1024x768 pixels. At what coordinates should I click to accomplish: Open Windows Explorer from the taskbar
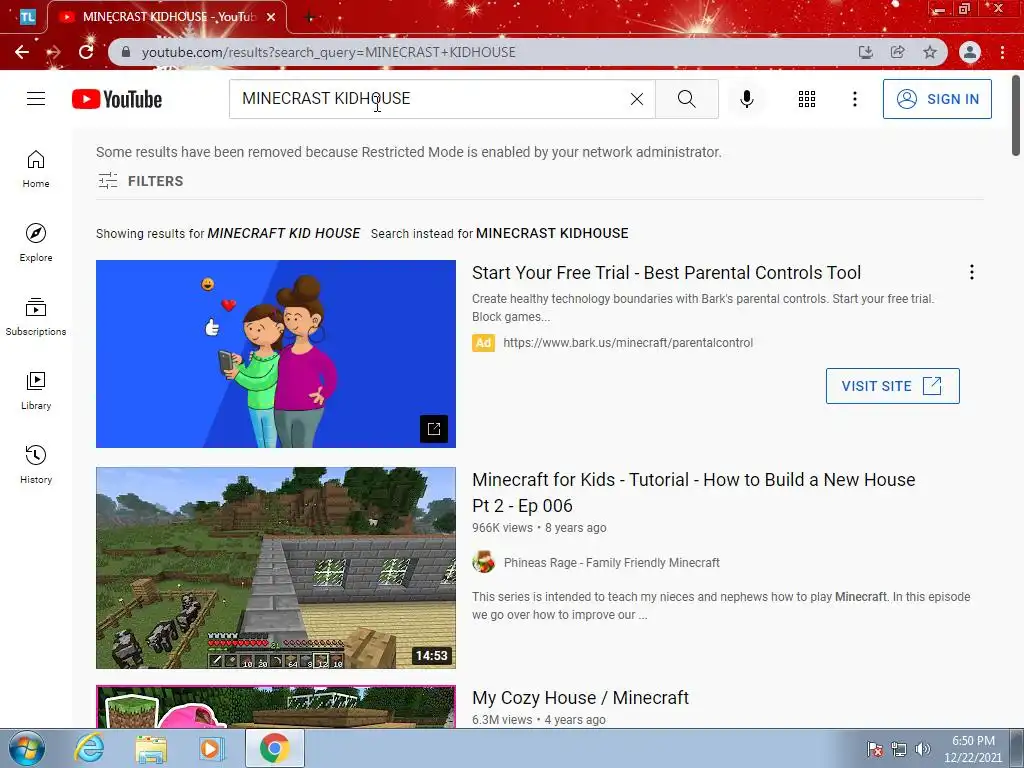pyautogui.click(x=151, y=748)
